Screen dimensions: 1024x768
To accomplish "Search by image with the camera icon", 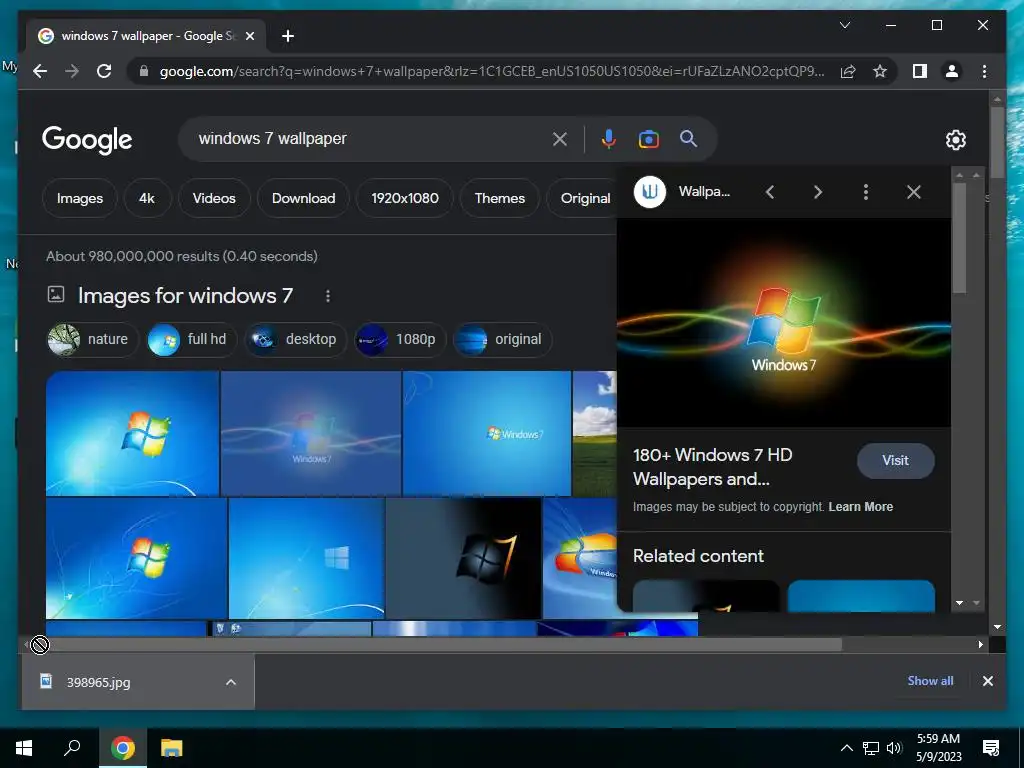I will pyautogui.click(x=648, y=139).
